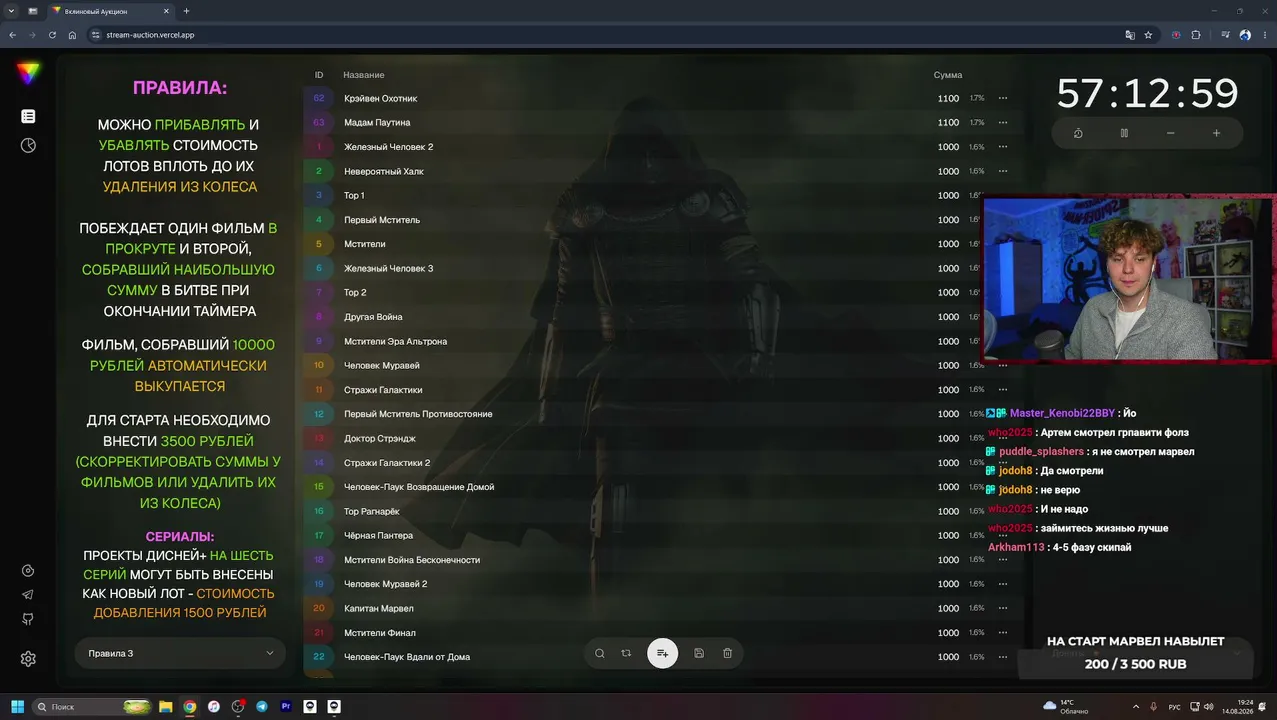Click the chat username Arkham113
Viewport: 1277px width, 720px height.
[1016, 547]
